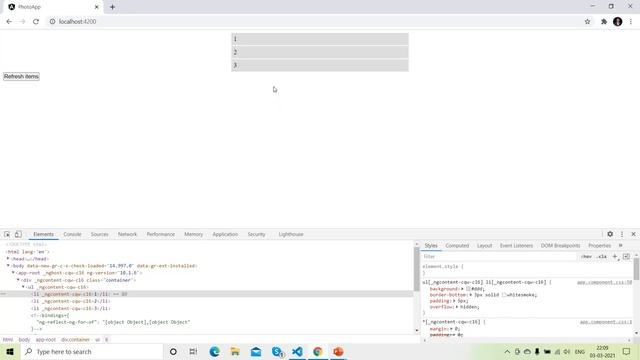Toggle the :hov element state panel
Screen dimensions: 640x360
pyautogui.click(x=587, y=257)
